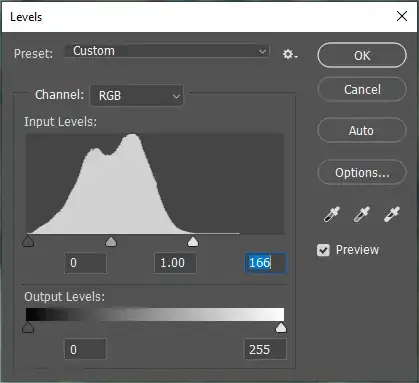Image resolution: width=419 pixels, height=383 pixels.
Task: Focus the input shadow field showing 0
Action: coord(86,263)
